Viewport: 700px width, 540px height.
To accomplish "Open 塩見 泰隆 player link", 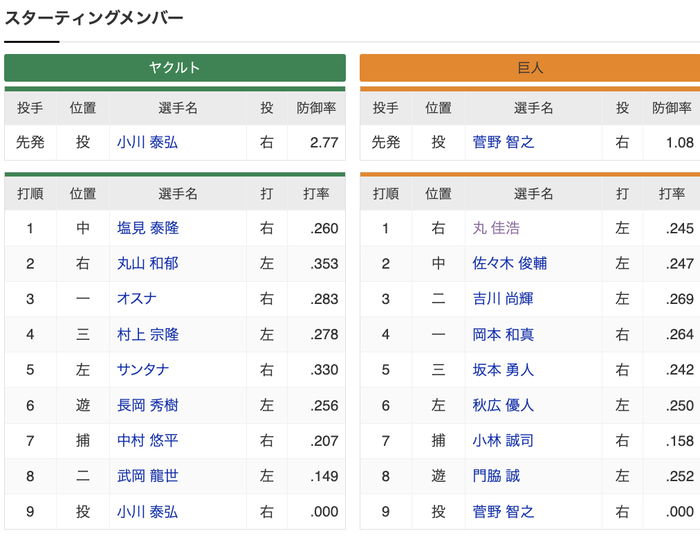I will click(148, 228).
